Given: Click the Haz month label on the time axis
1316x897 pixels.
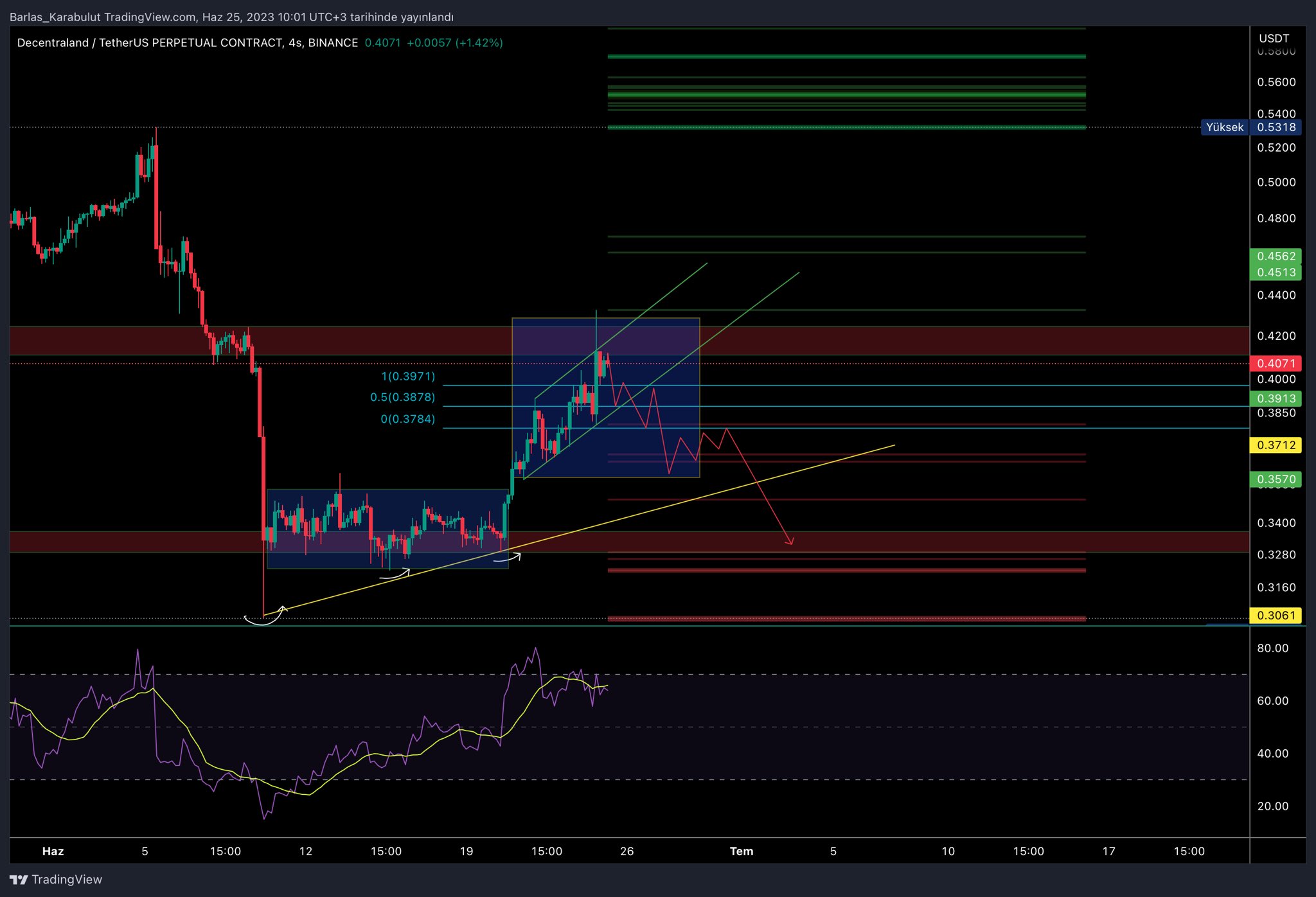Looking at the screenshot, I should point(53,851).
